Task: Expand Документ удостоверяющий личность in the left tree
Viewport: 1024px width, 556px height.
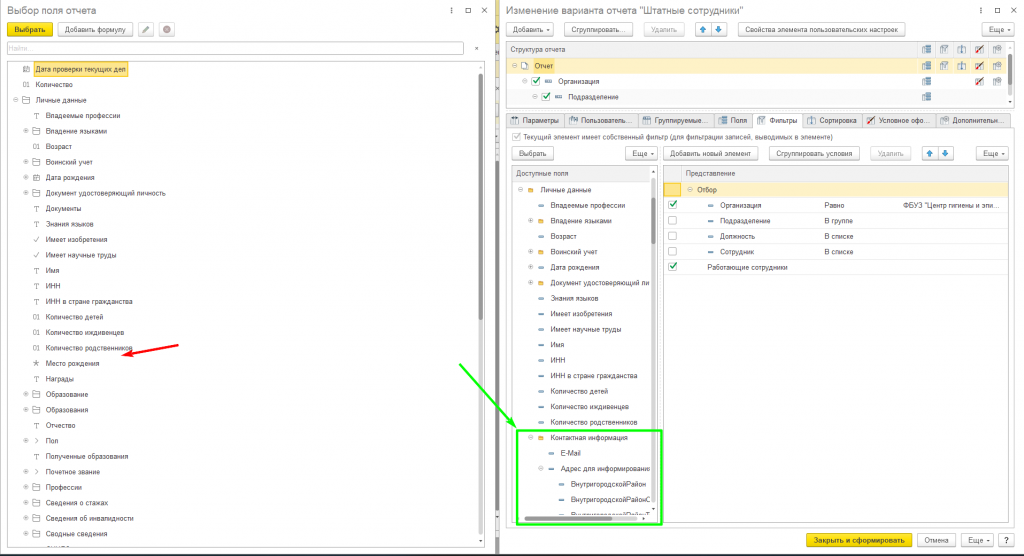Action: [26, 193]
